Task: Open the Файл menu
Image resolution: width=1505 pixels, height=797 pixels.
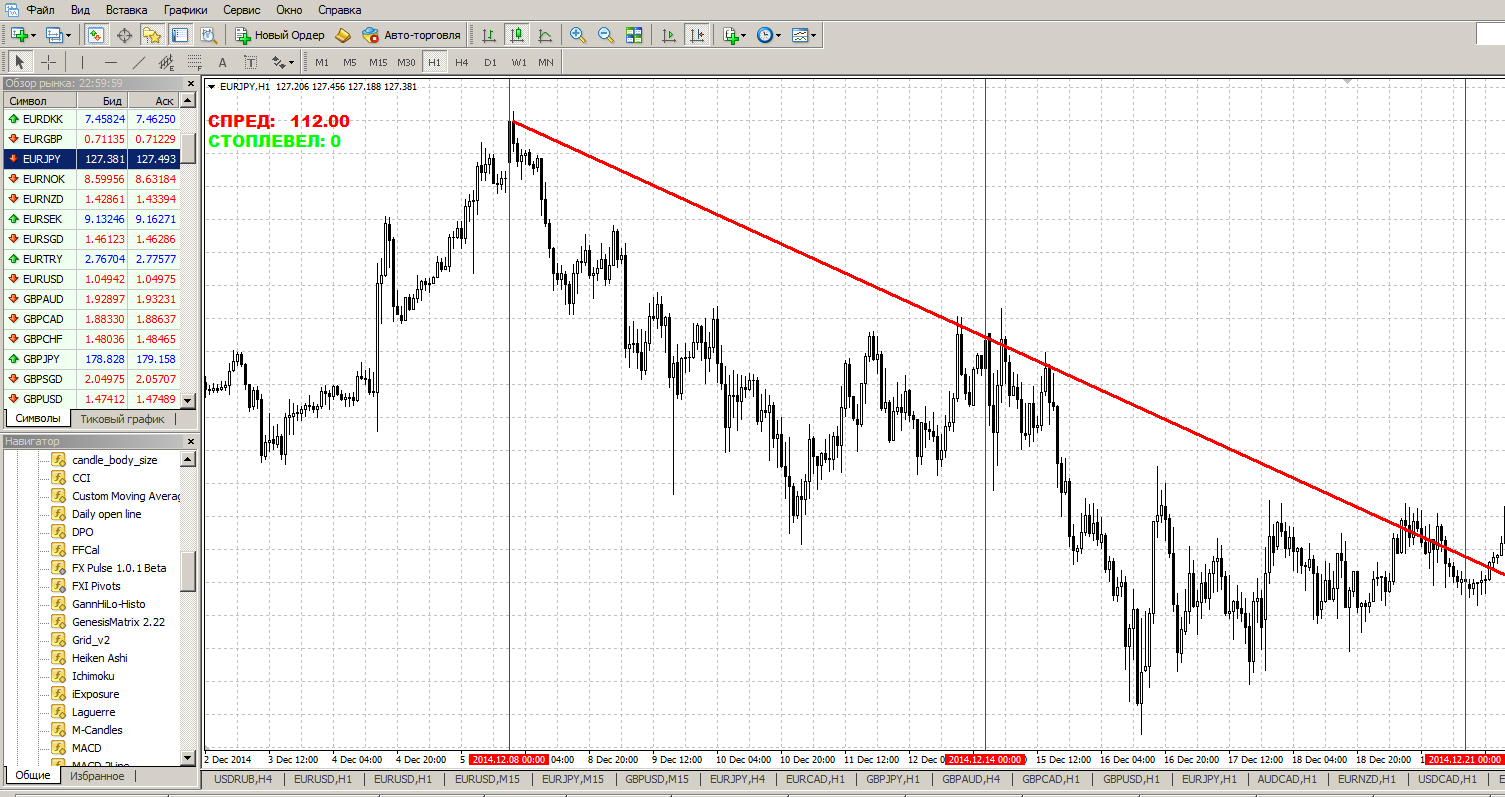Action: (x=41, y=9)
